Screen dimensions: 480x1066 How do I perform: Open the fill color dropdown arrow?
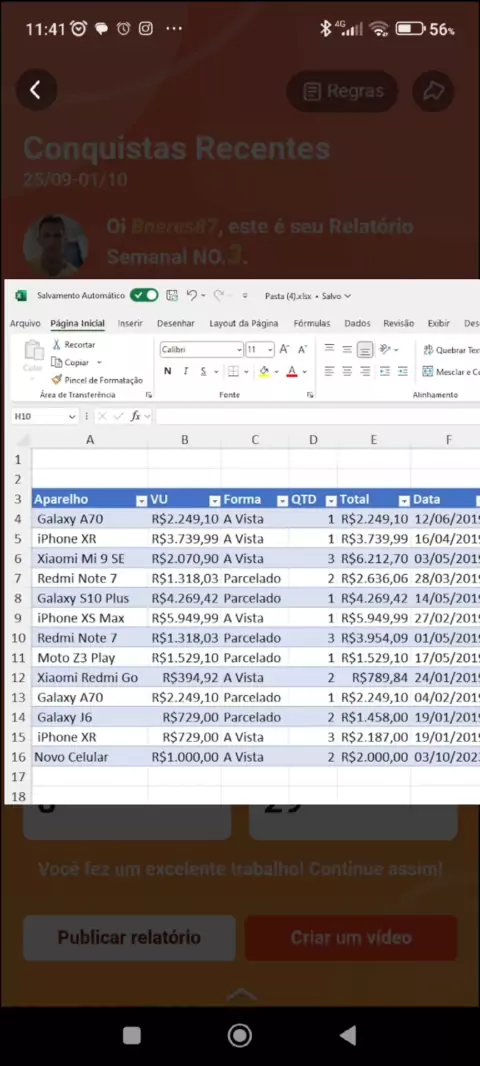tap(277, 372)
